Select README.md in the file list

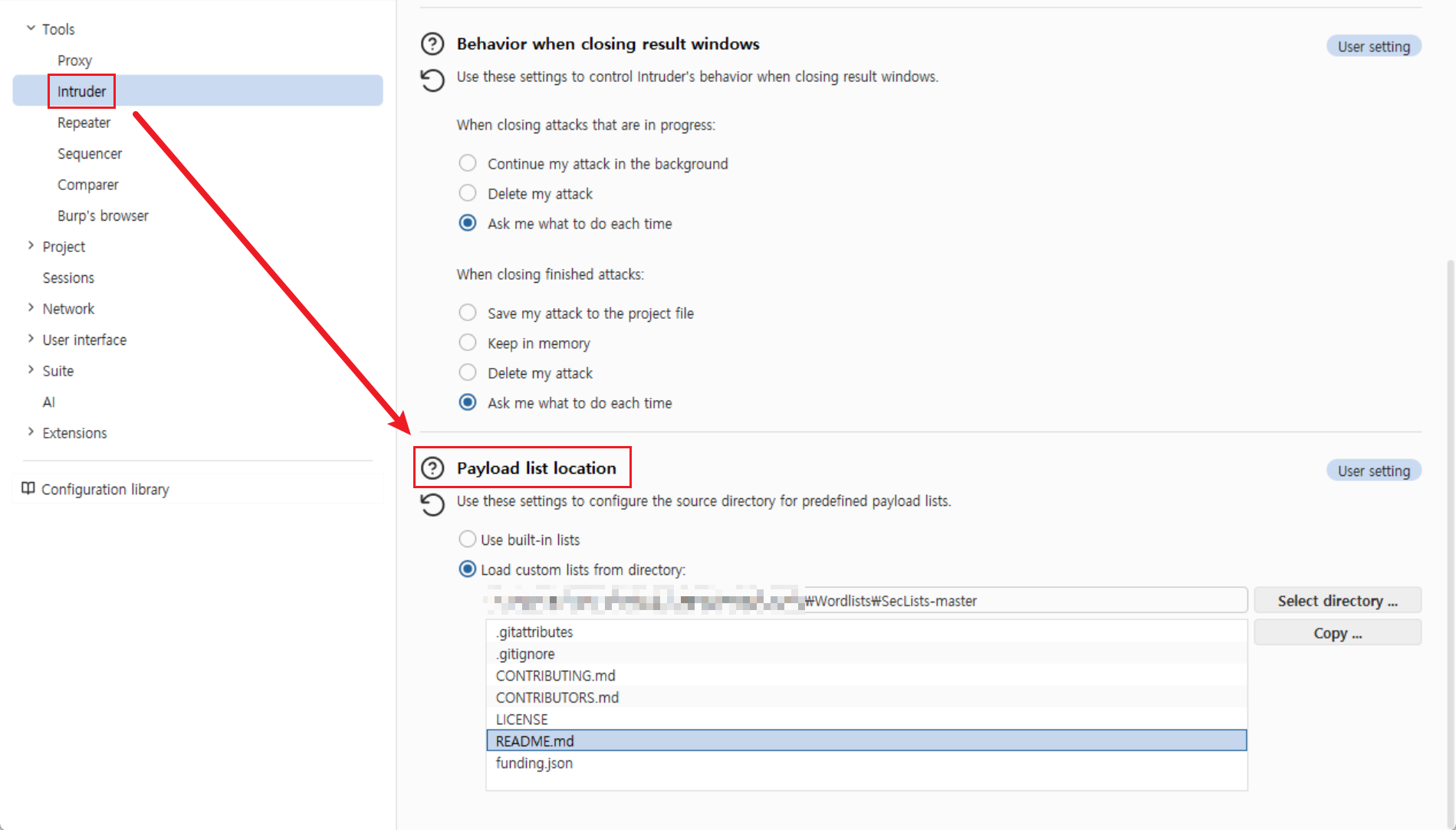pos(866,741)
